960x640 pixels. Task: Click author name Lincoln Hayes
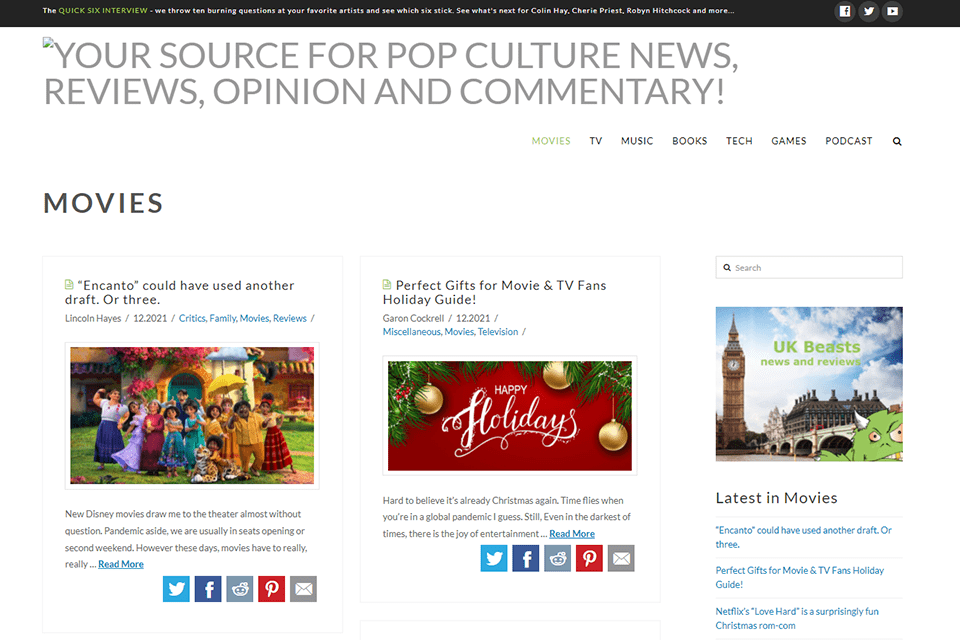point(93,318)
